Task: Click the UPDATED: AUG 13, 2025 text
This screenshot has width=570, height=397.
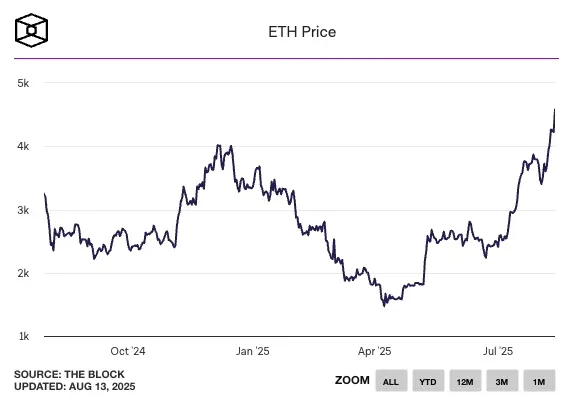Action: click(x=75, y=386)
